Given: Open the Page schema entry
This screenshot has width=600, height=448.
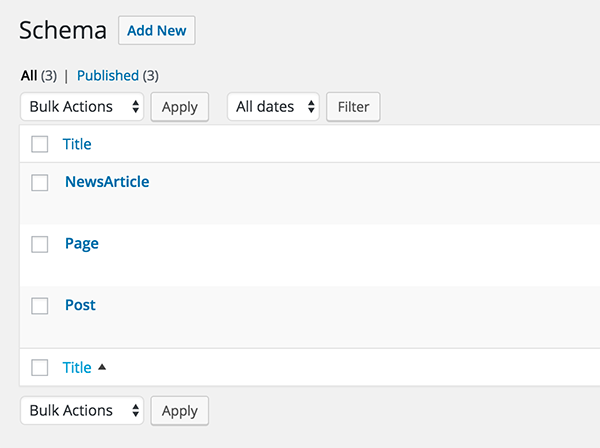Looking at the screenshot, I should (82, 243).
